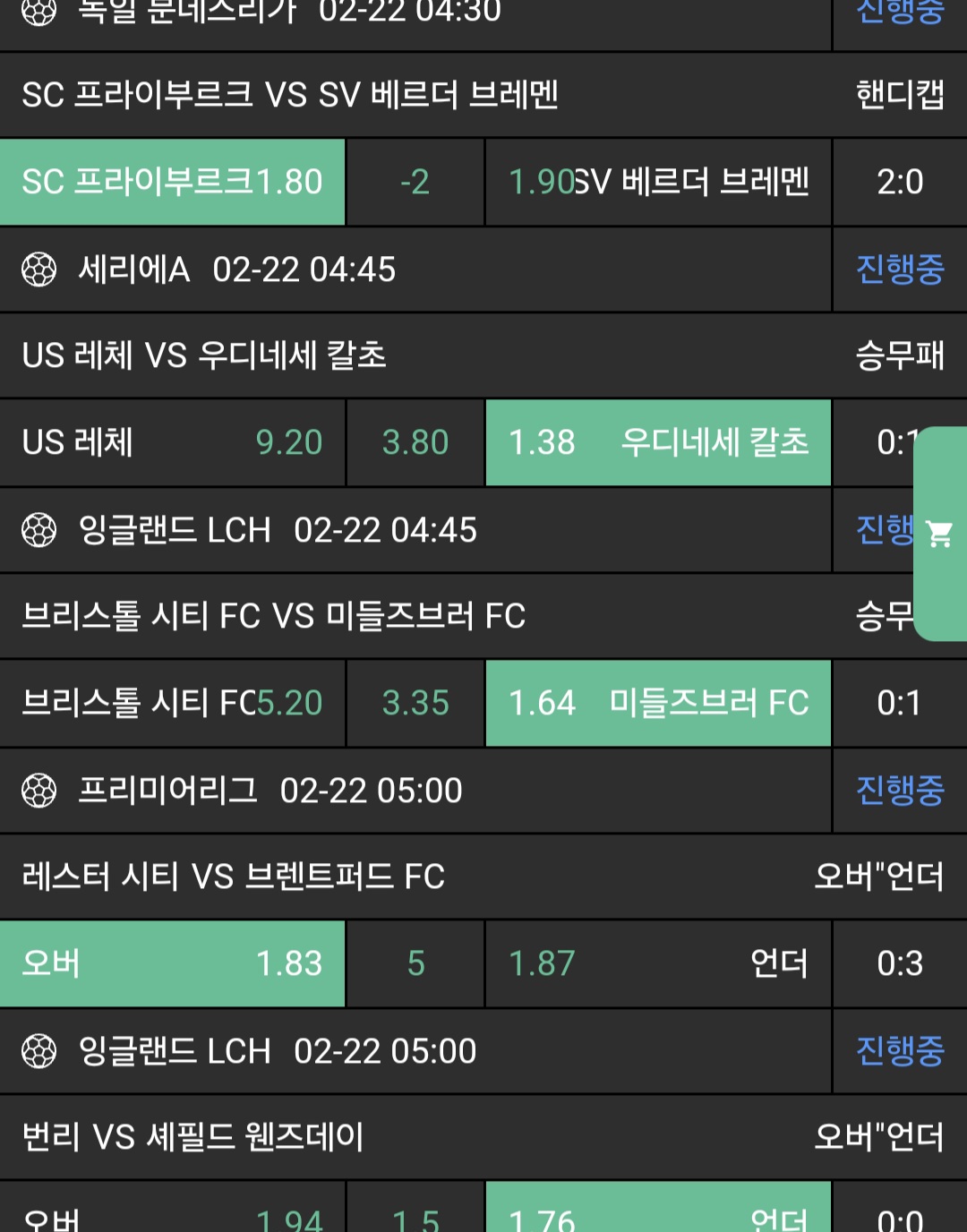Deselect 오버 1.83 bet
The height and width of the screenshot is (1232, 967).
pos(172,963)
